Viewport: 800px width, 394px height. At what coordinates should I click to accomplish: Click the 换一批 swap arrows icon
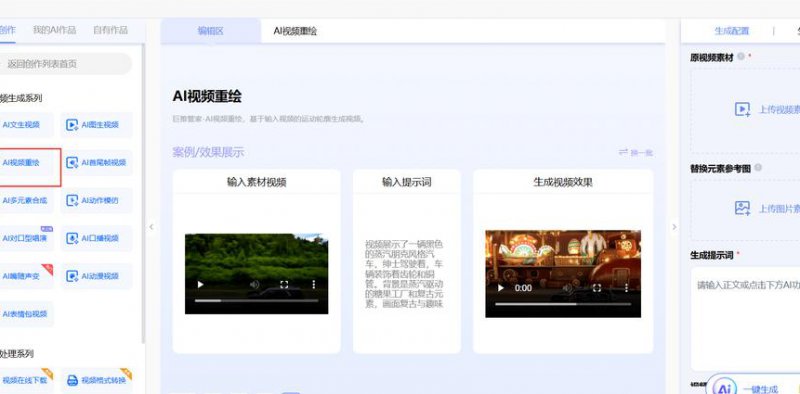pyautogui.click(x=623, y=152)
